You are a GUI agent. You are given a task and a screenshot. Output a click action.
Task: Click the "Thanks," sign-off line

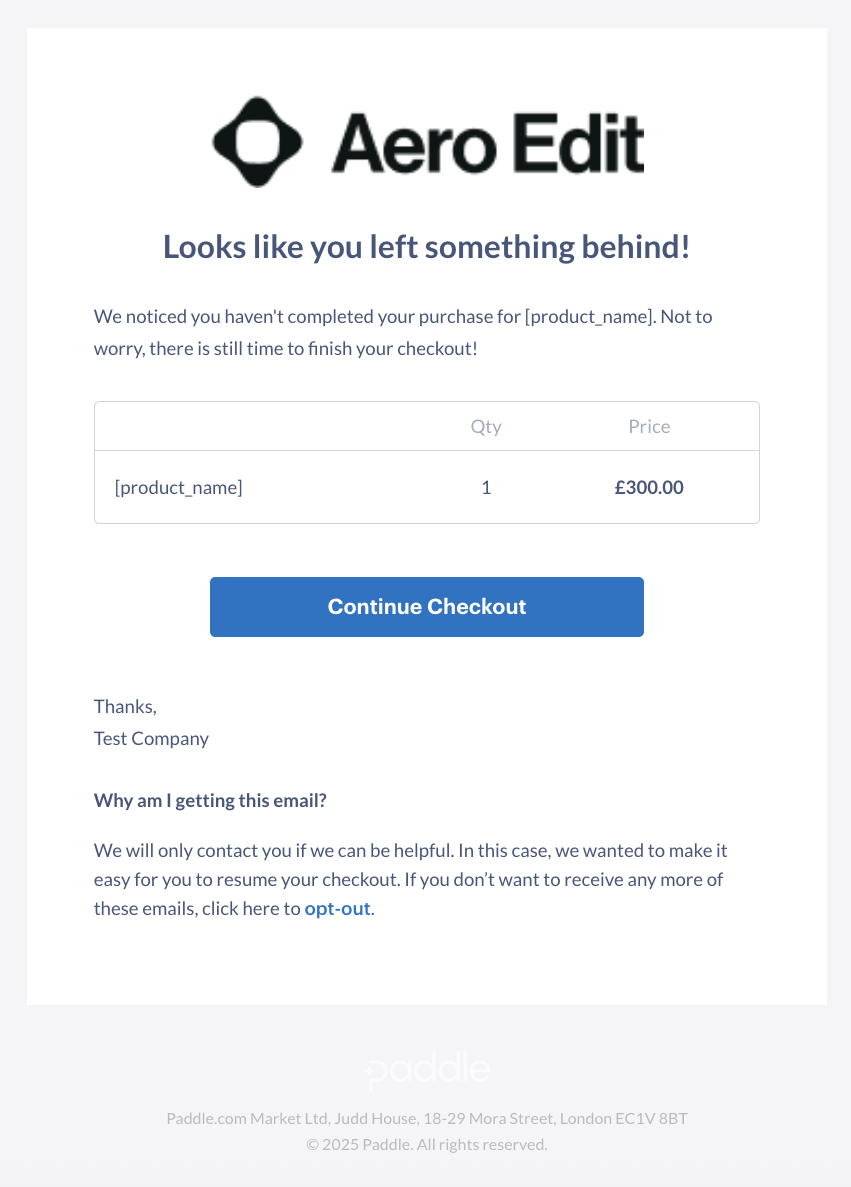[126, 707]
